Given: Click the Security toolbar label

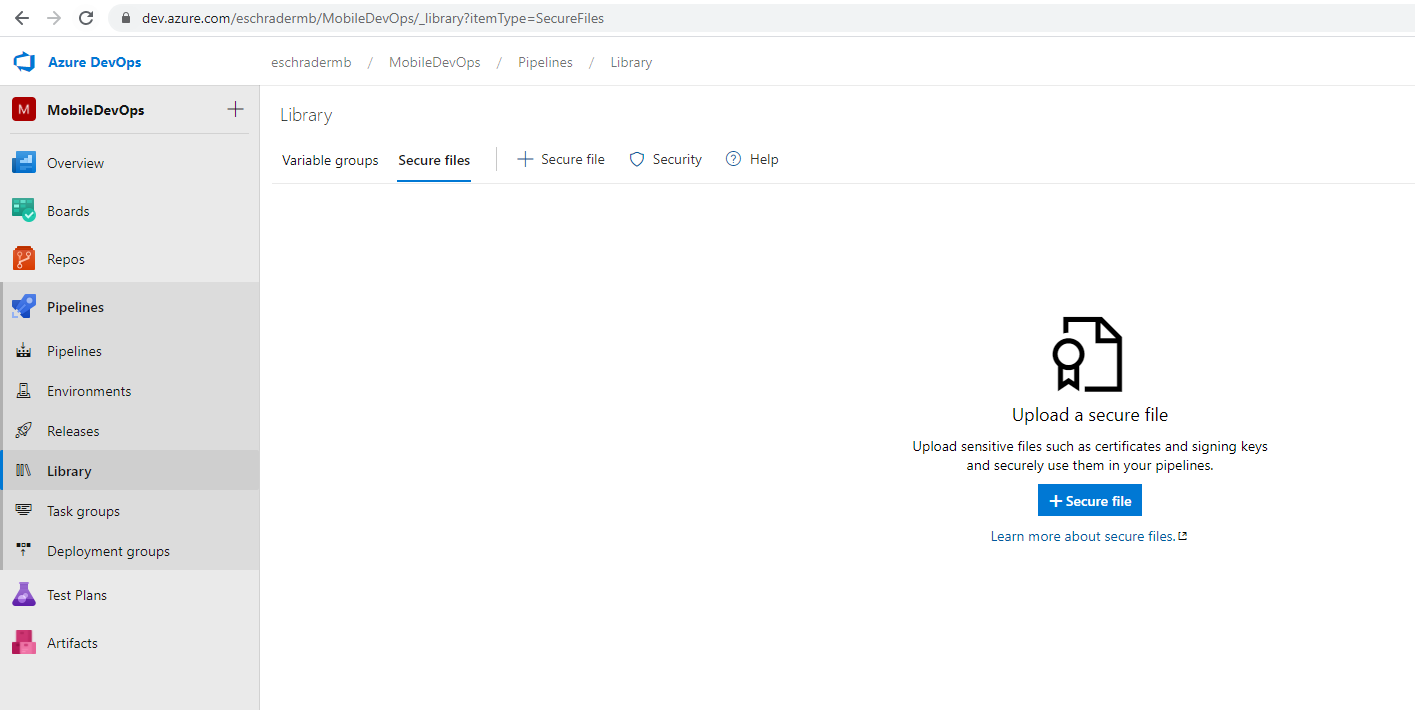Looking at the screenshot, I should point(677,159).
